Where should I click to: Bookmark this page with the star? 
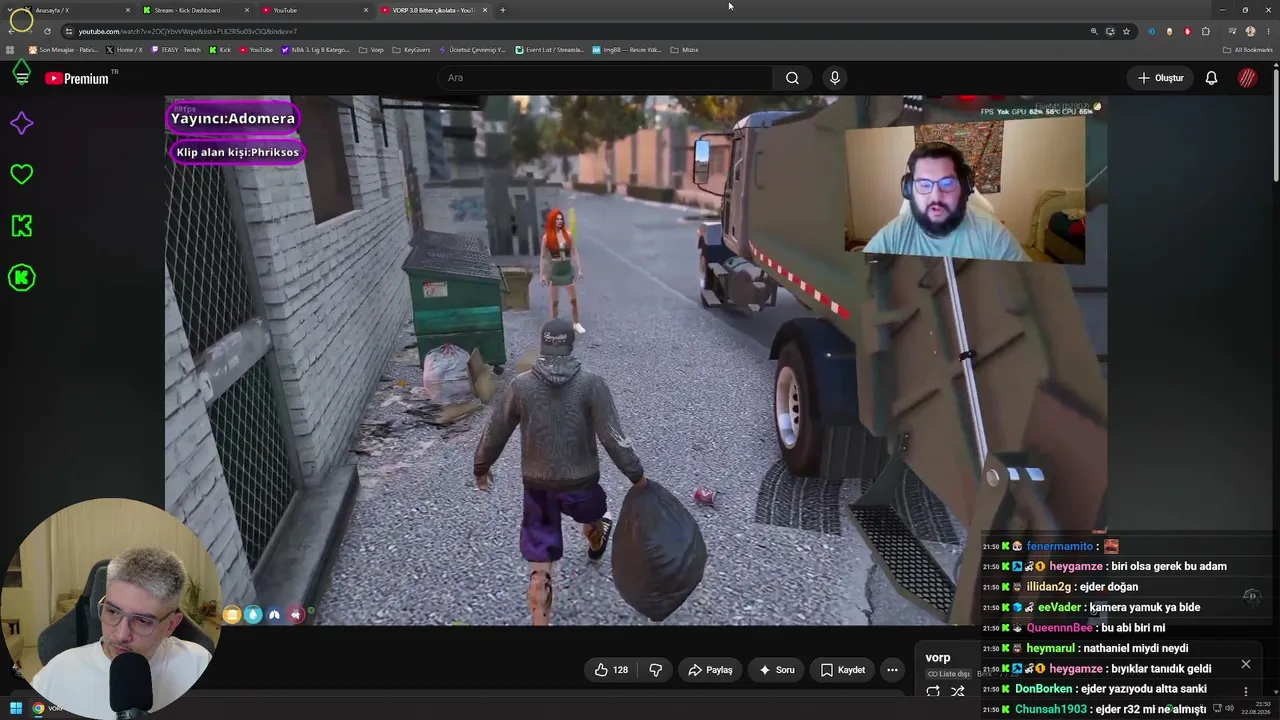[x=1126, y=31]
